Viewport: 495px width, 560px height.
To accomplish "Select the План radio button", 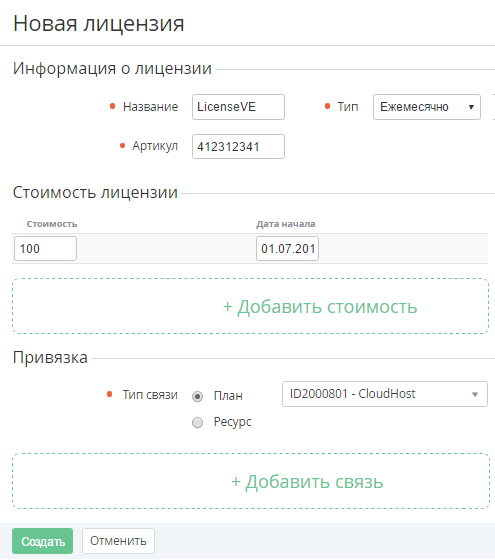I will click(198, 396).
